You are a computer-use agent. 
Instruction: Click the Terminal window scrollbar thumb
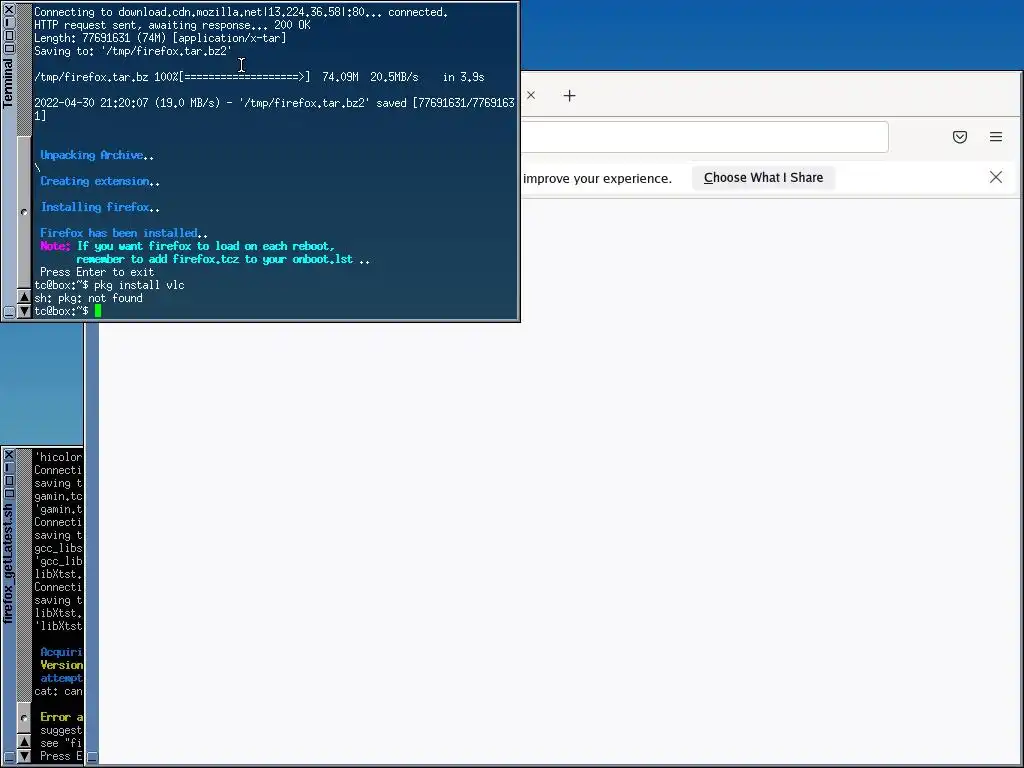pyautogui.click(x=24, y=212)
